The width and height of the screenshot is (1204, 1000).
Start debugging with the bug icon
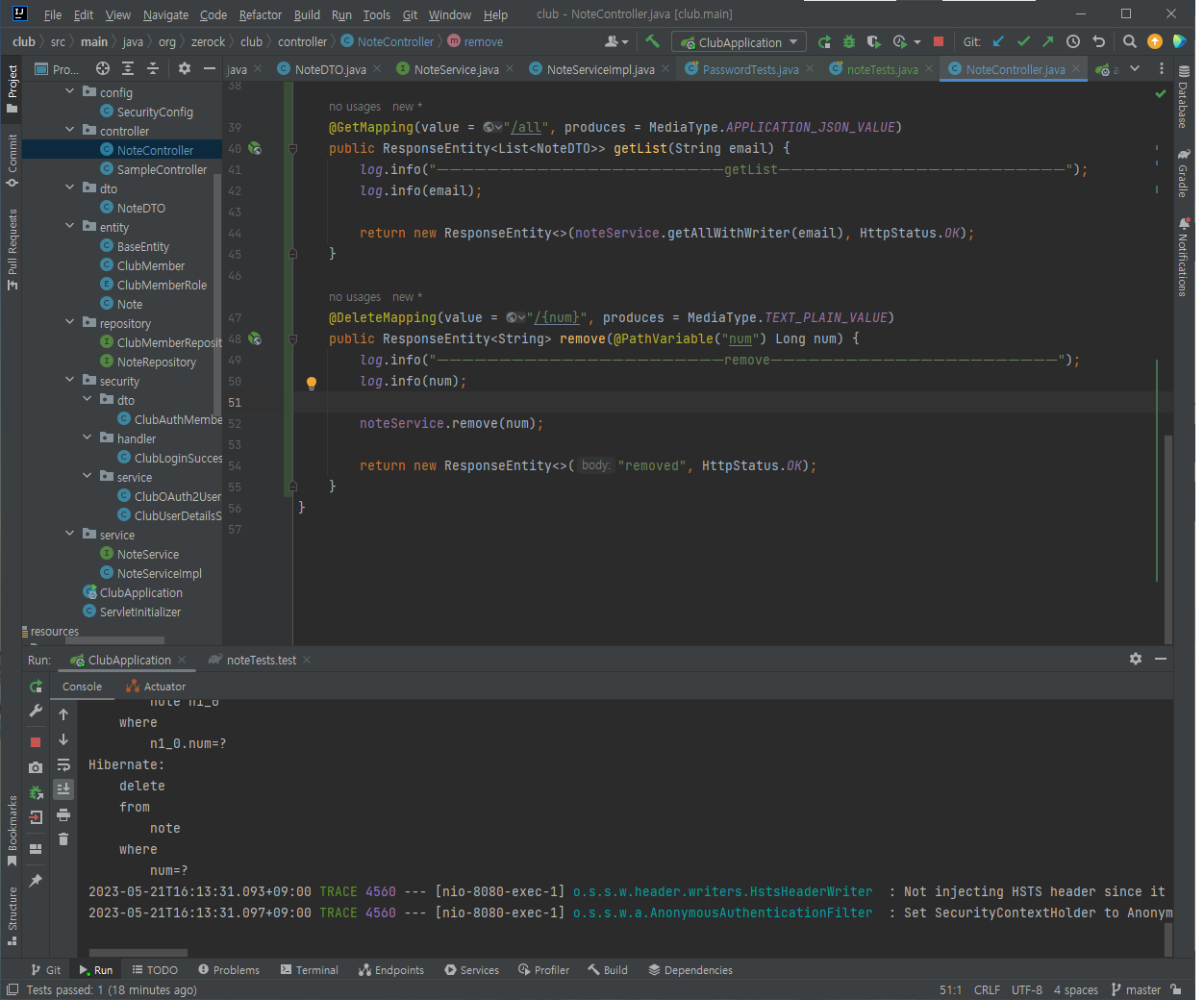click(x=849, y=41)
